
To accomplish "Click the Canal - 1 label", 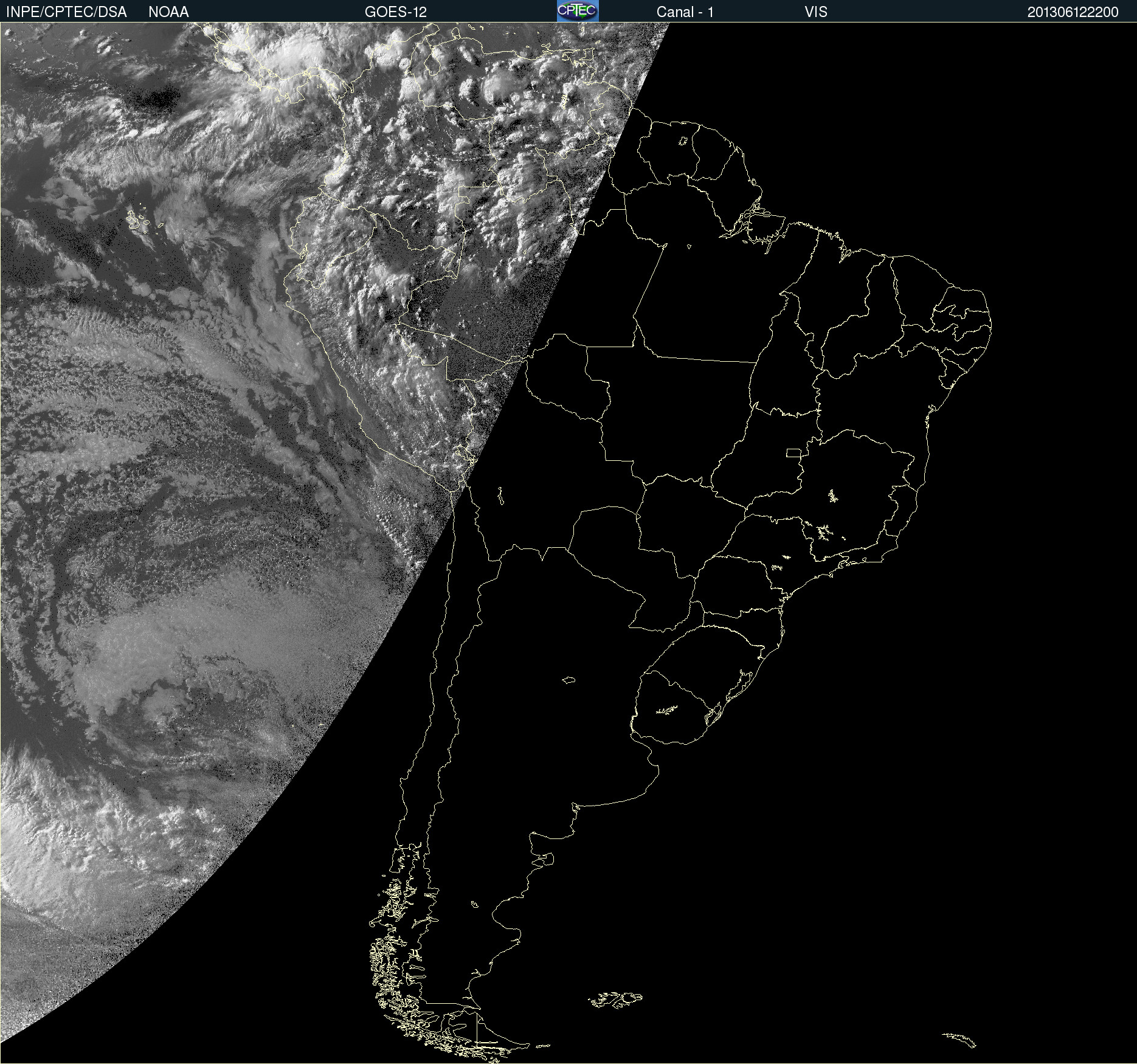I will click(x=685, y=12).
